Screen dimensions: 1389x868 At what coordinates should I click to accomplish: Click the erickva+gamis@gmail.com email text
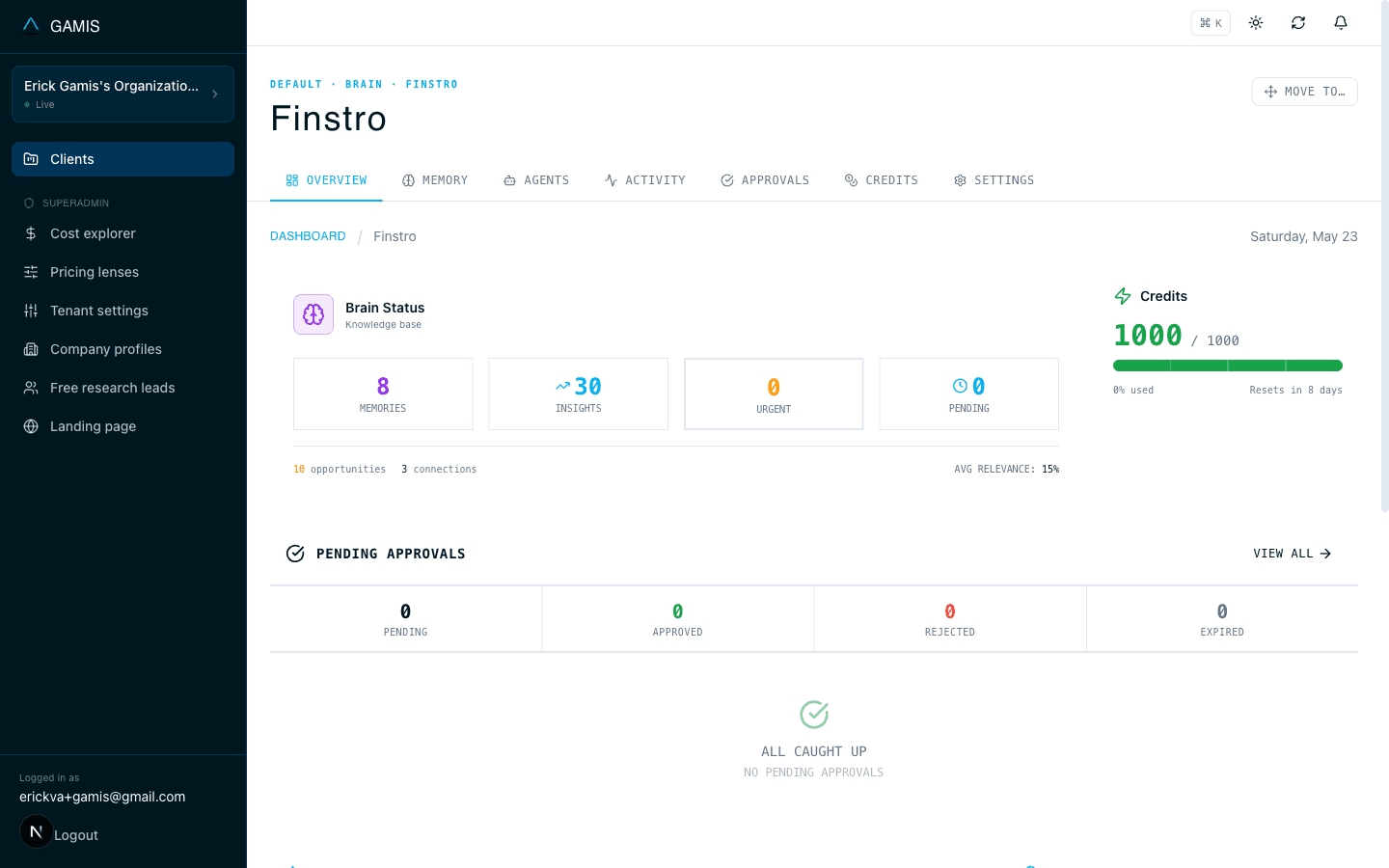102,797
